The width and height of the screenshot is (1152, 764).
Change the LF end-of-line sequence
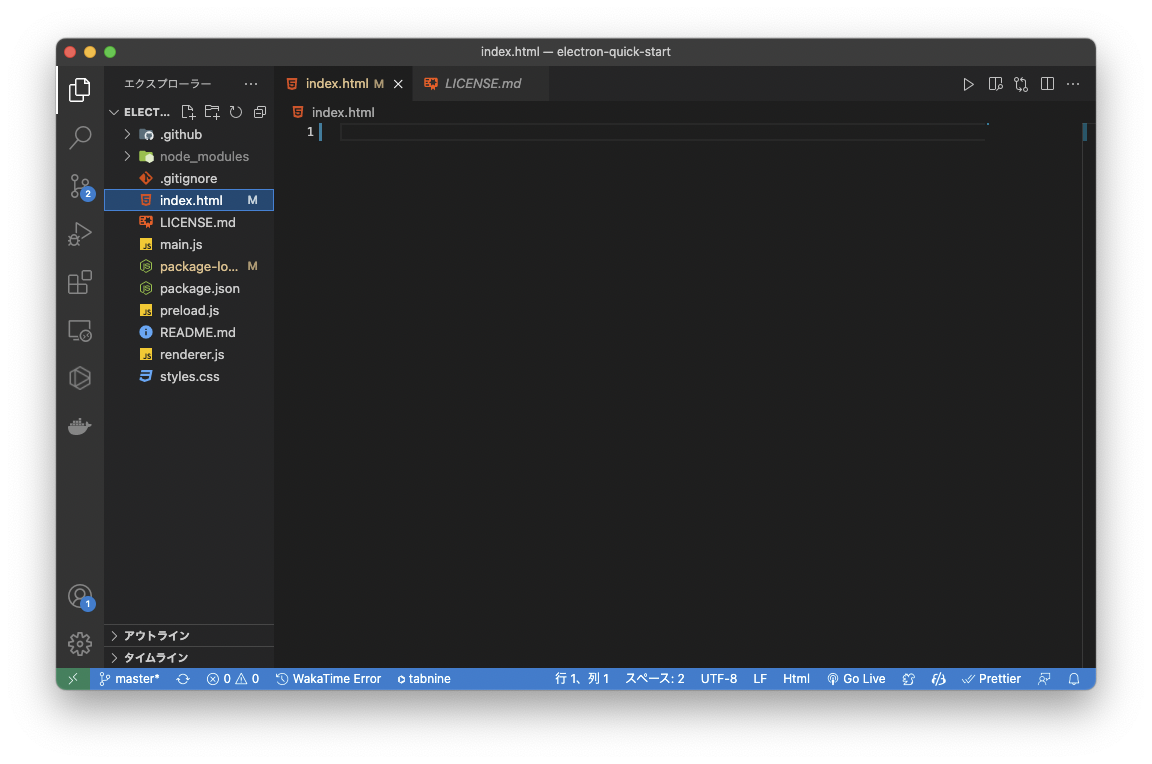coord(760,679)
